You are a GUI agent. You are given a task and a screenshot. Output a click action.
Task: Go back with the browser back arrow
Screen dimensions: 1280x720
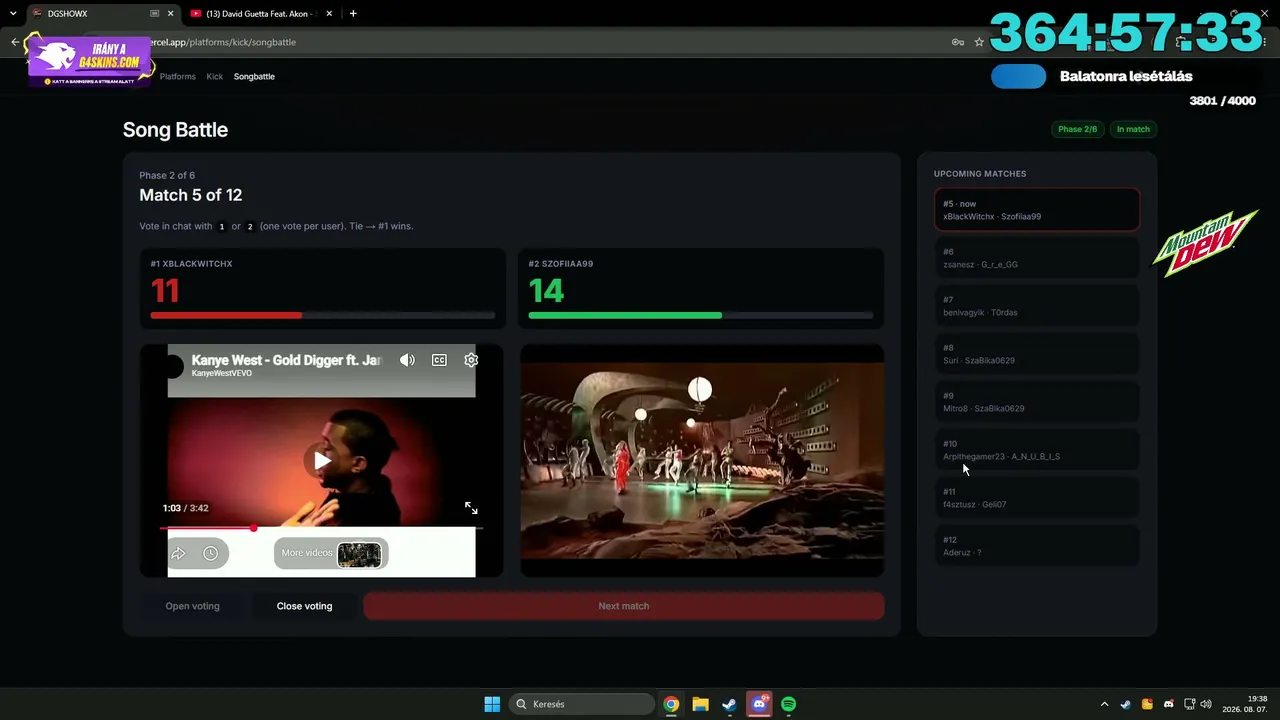15,42
